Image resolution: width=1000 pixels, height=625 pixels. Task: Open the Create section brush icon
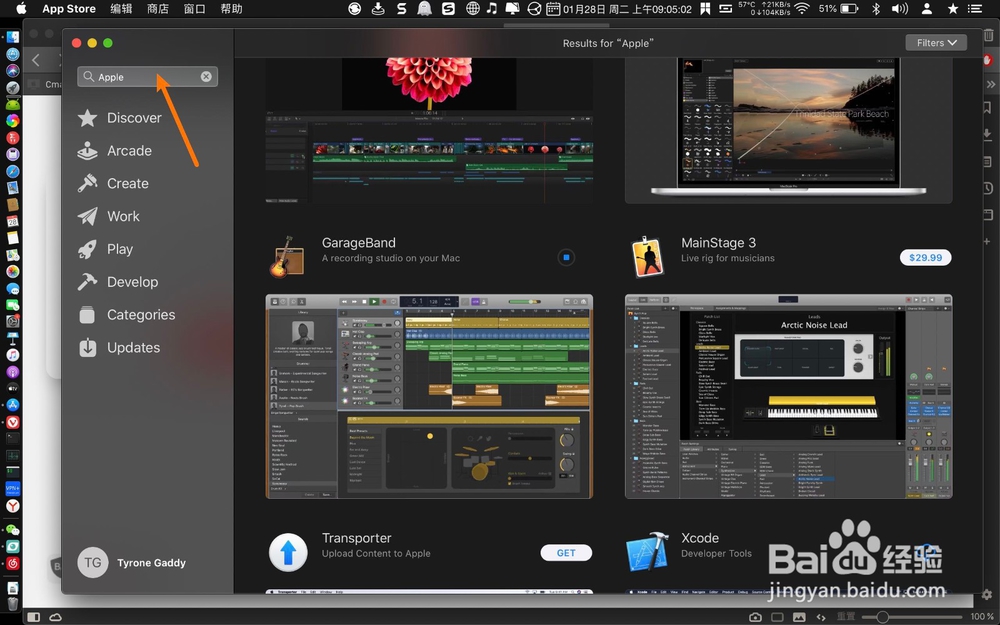87,184
